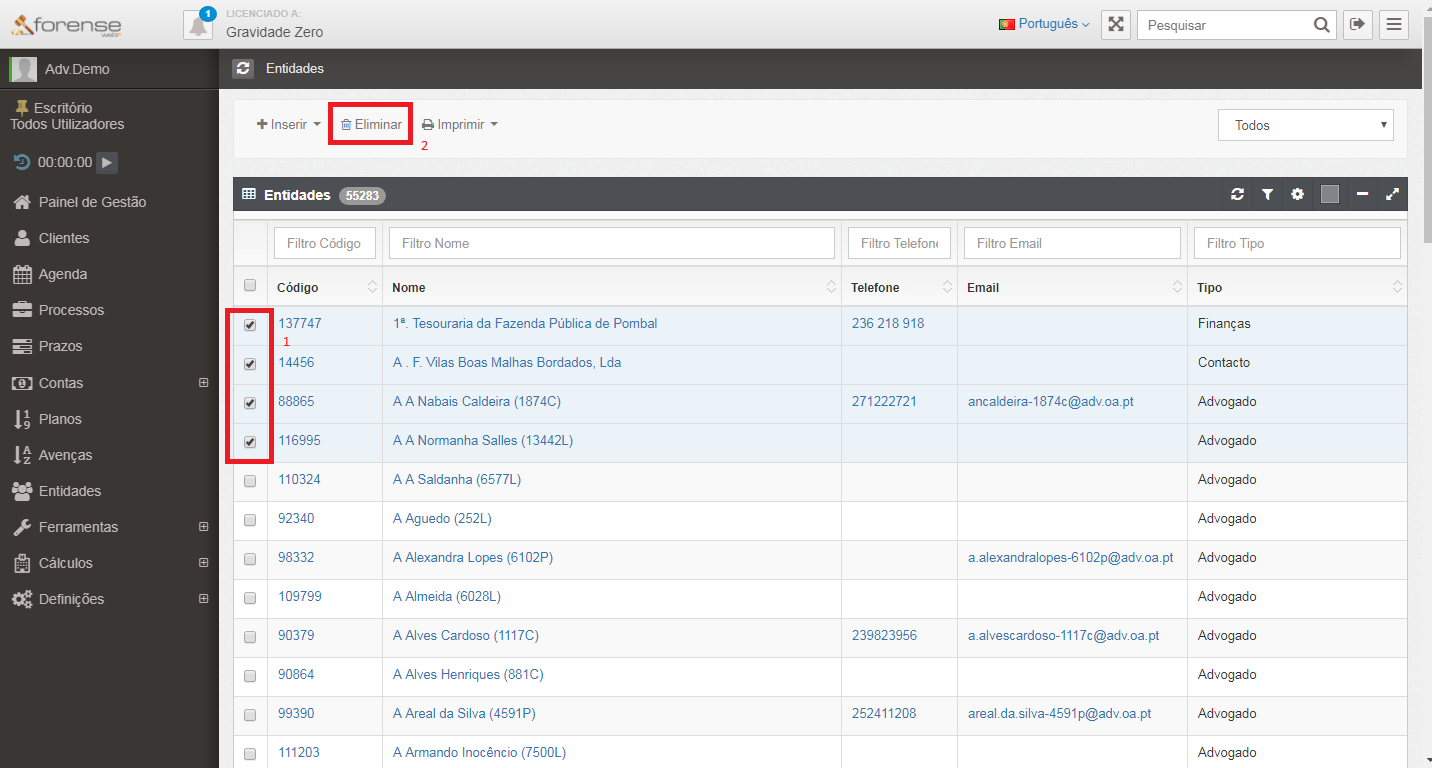Image resolution: width=1432 pixels, height=768 pixels.
Task: Sort the Tipo column using its arrows
Action: 1398,287
